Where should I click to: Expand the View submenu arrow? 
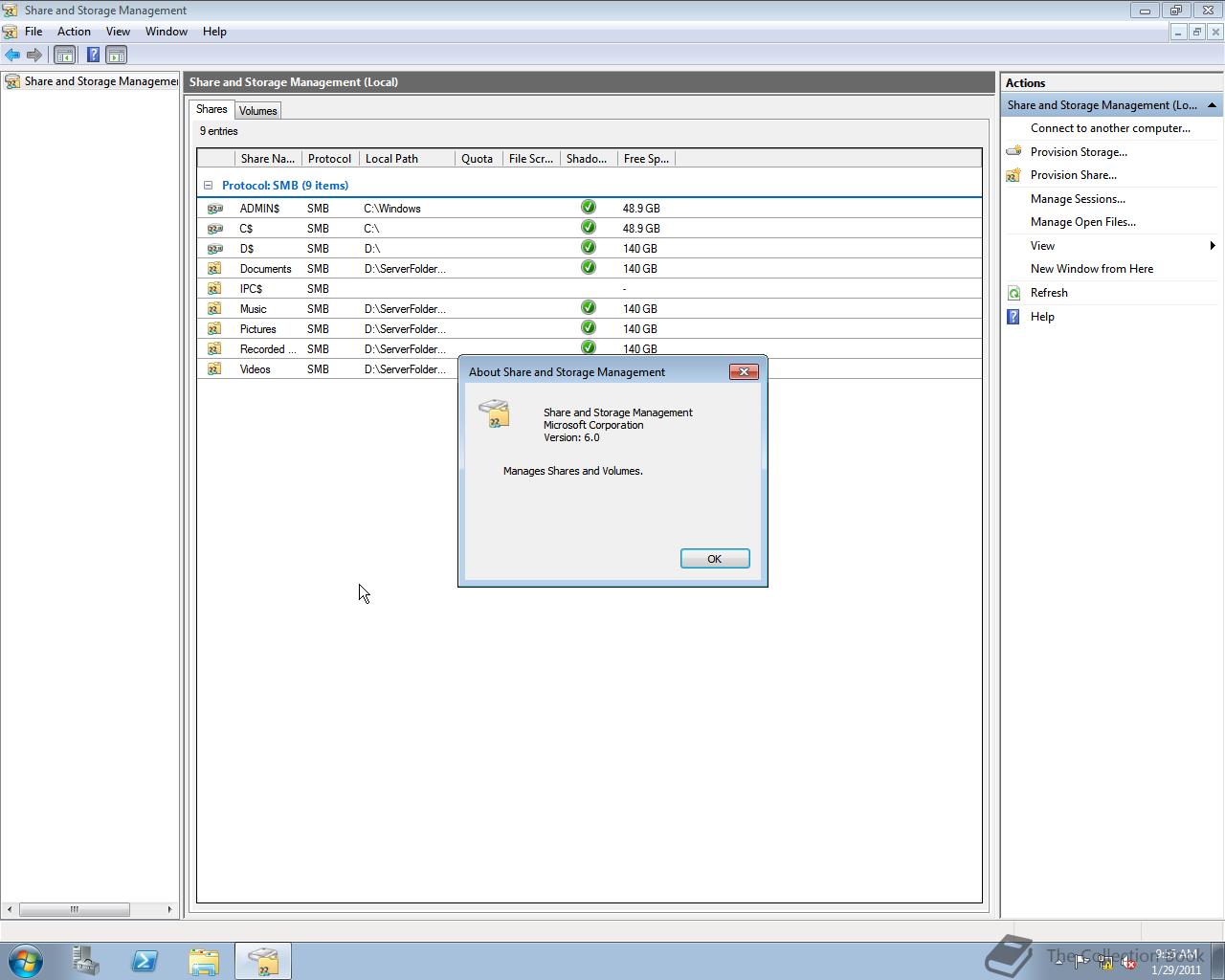(1213, 246)
